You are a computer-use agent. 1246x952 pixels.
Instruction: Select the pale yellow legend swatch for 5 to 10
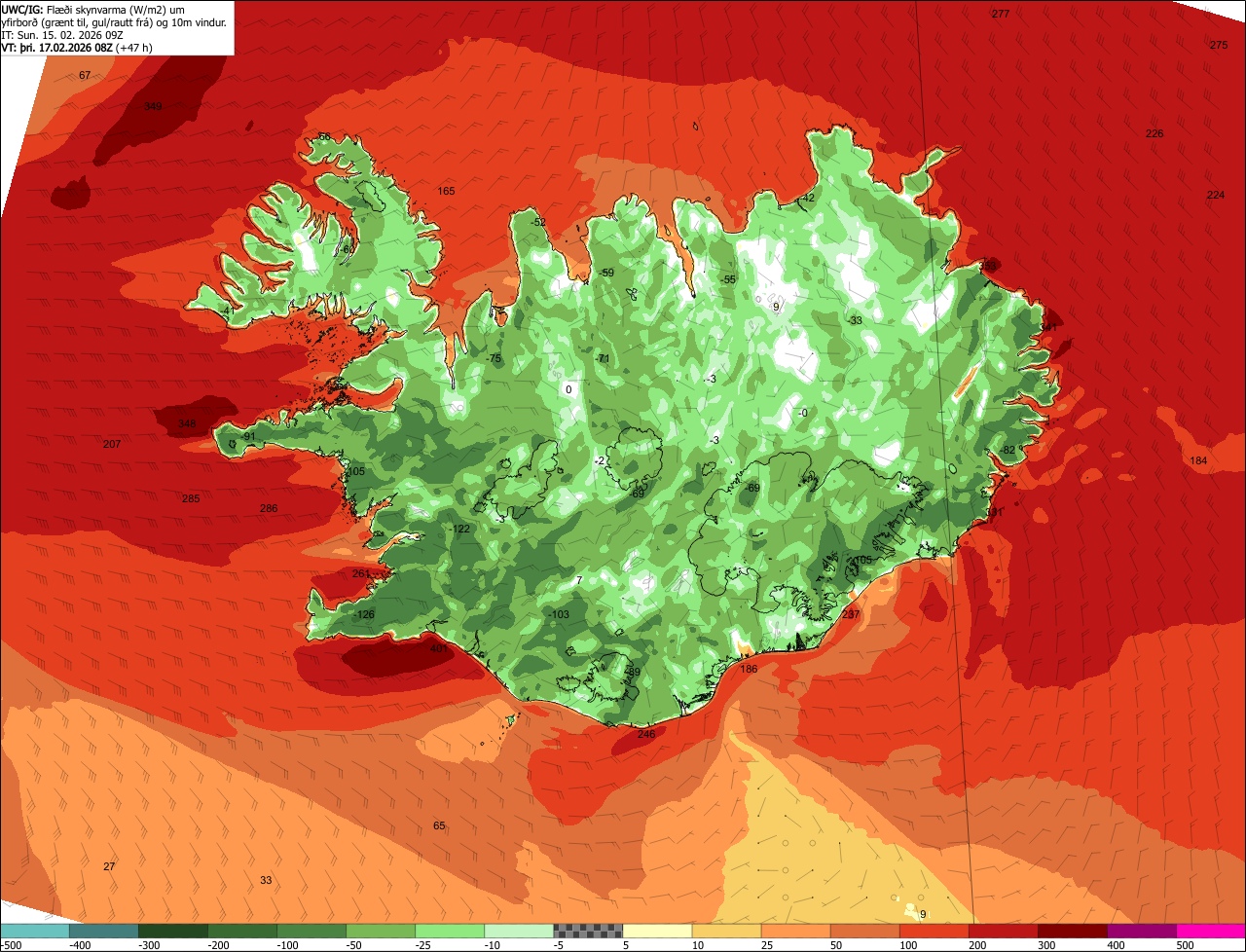point(657,930)
